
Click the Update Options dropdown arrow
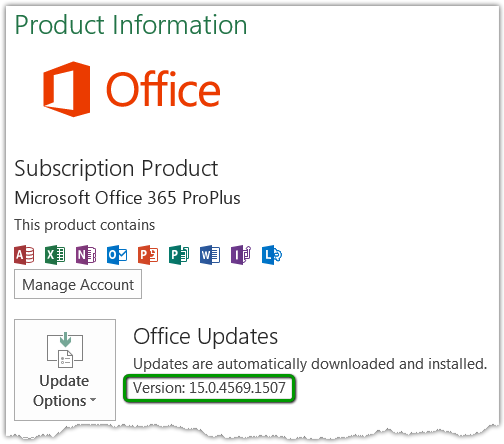pos(93,400)
